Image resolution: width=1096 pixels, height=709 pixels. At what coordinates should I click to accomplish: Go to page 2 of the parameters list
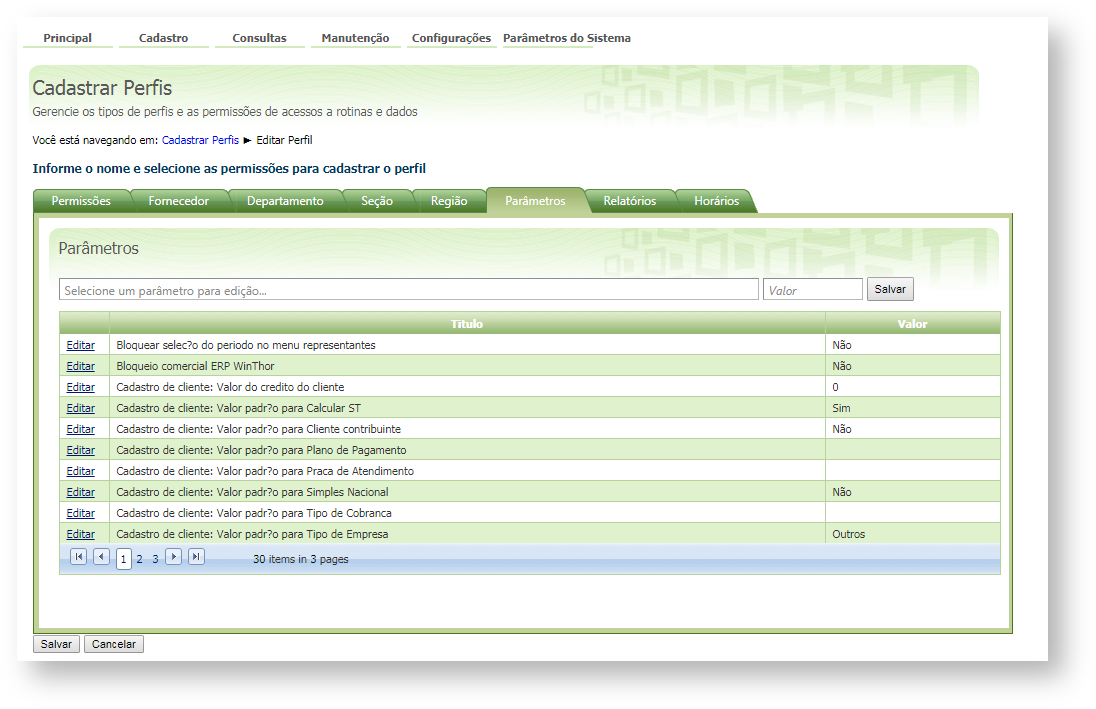139,556
